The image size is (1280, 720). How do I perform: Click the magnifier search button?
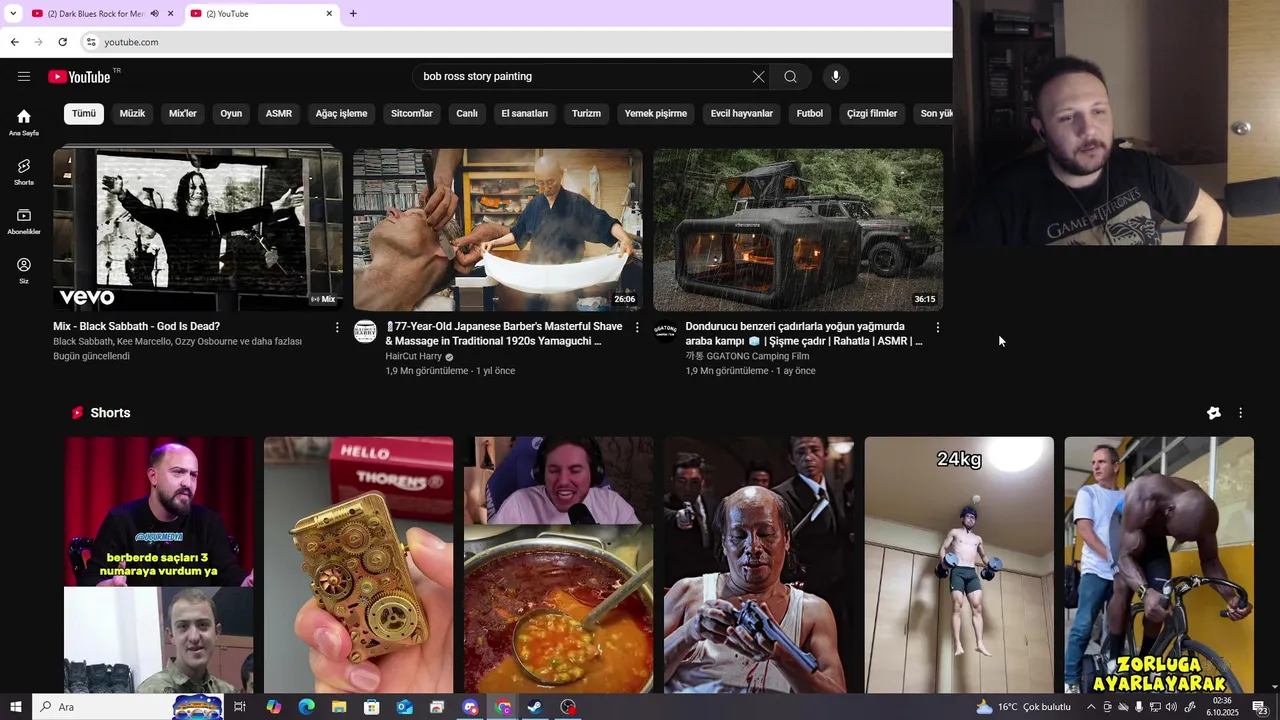coord(790,76)
